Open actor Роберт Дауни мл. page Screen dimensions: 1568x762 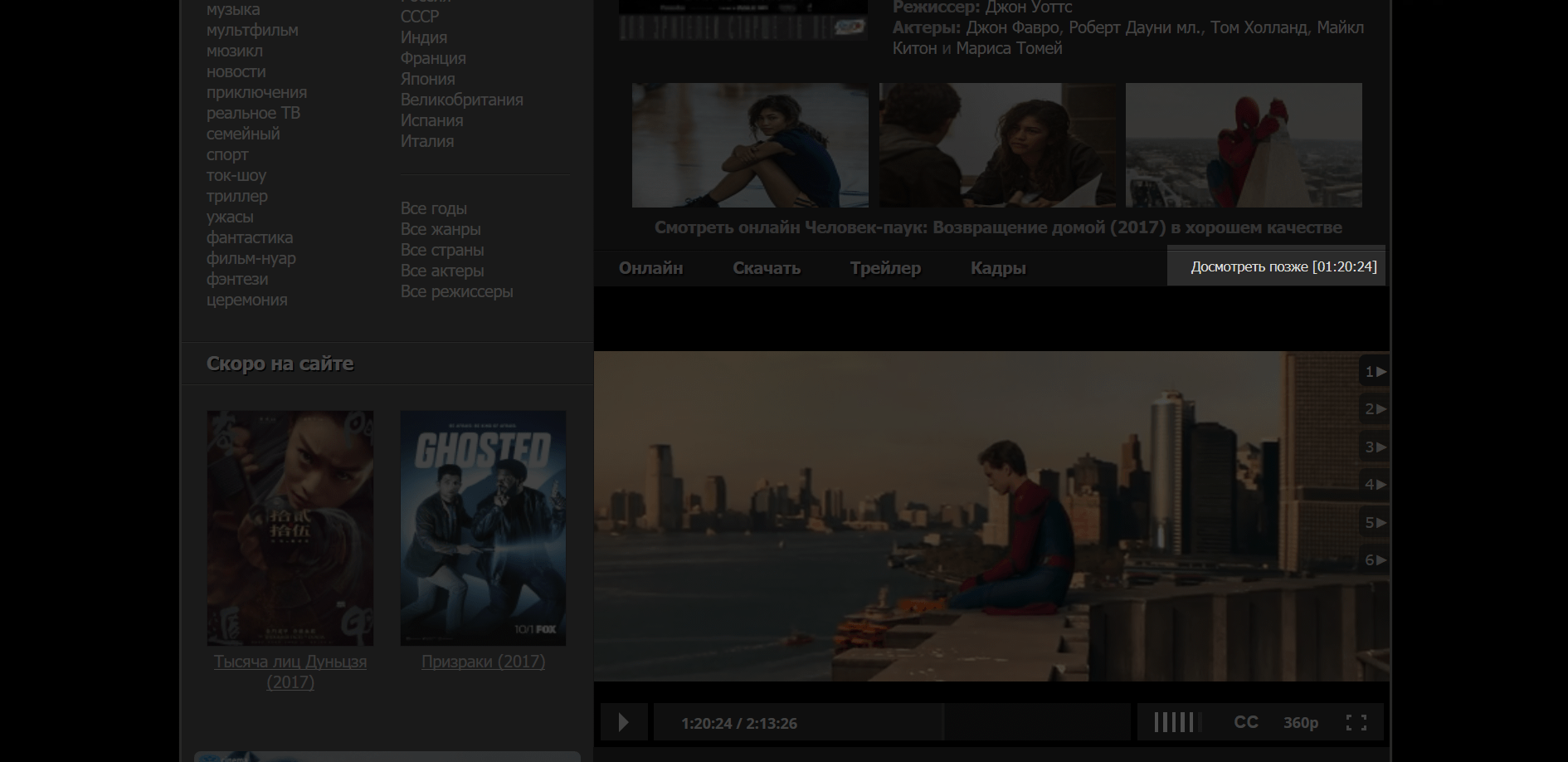tap(1135, 27)
